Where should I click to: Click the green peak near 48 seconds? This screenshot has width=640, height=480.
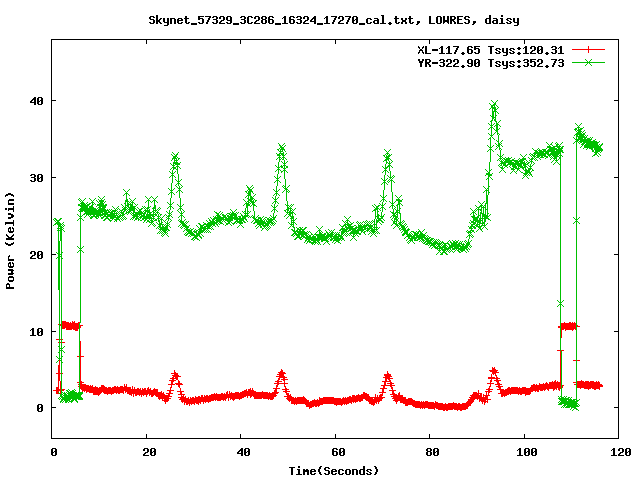coord(282,147)
